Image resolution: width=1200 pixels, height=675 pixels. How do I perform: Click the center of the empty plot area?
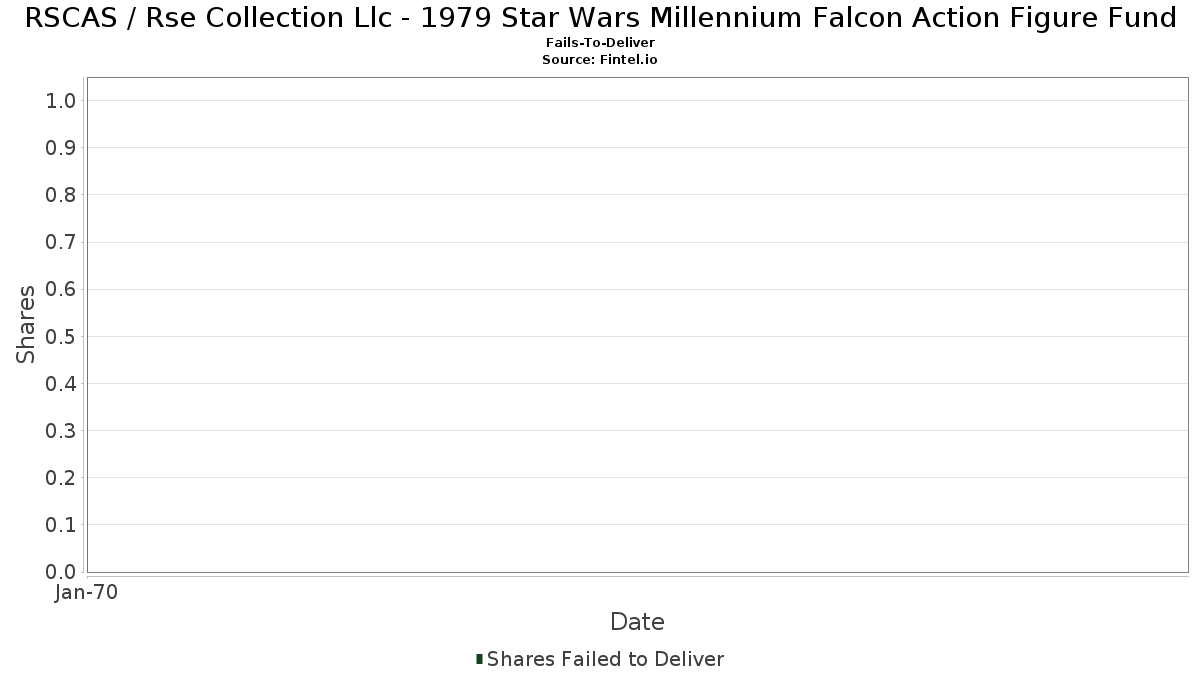pos(637,325)
